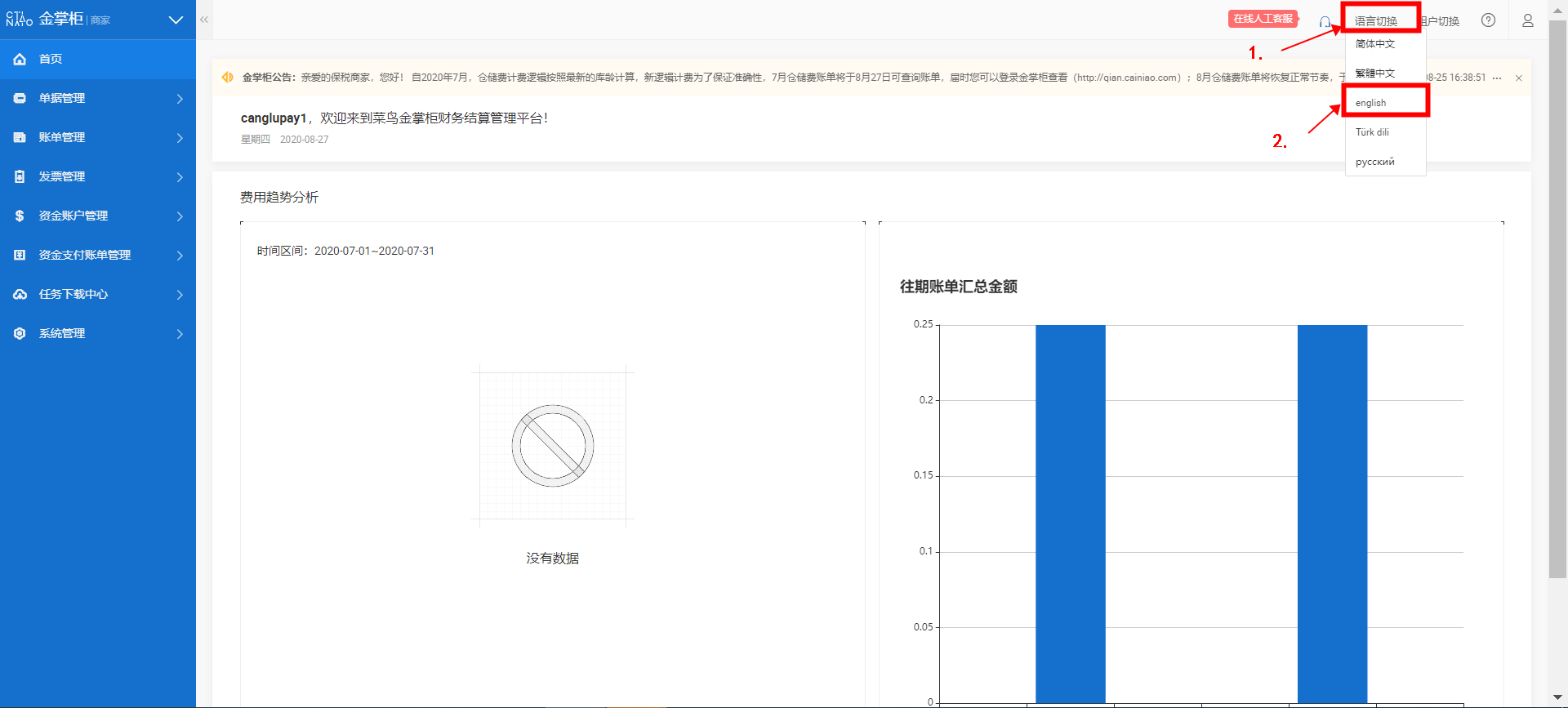Click the 往期账单汇总金额 chart title
Viewport: 1568px width, 708px height.
(x=959, y=287)
